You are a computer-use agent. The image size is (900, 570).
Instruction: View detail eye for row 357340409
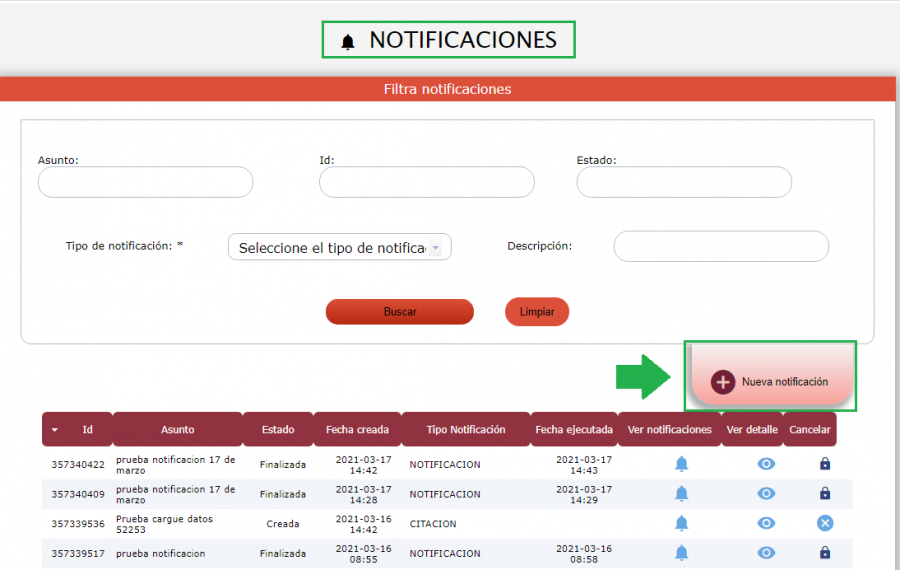coord(766,493)
